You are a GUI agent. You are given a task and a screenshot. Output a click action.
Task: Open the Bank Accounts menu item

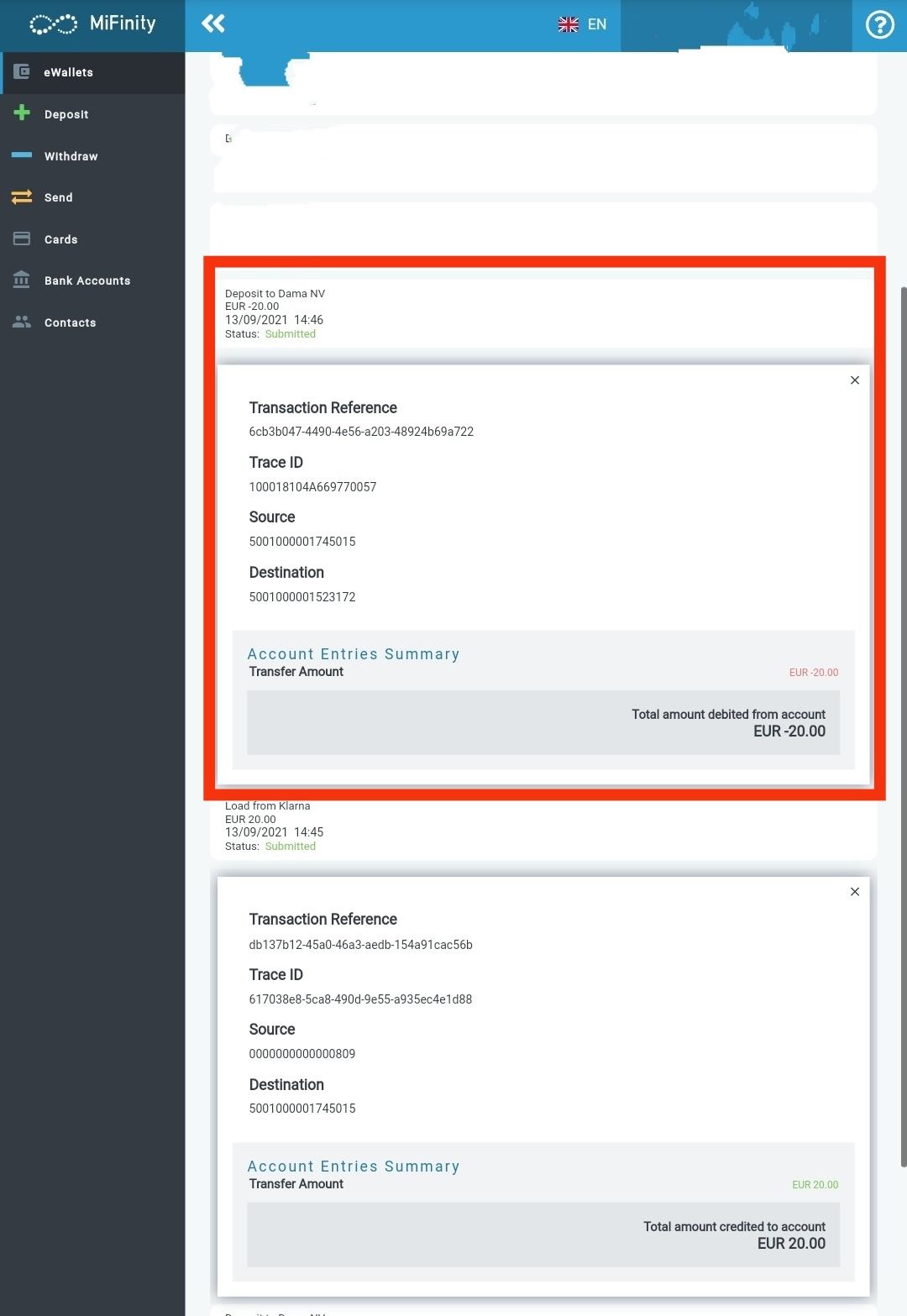tap(87, 281)
